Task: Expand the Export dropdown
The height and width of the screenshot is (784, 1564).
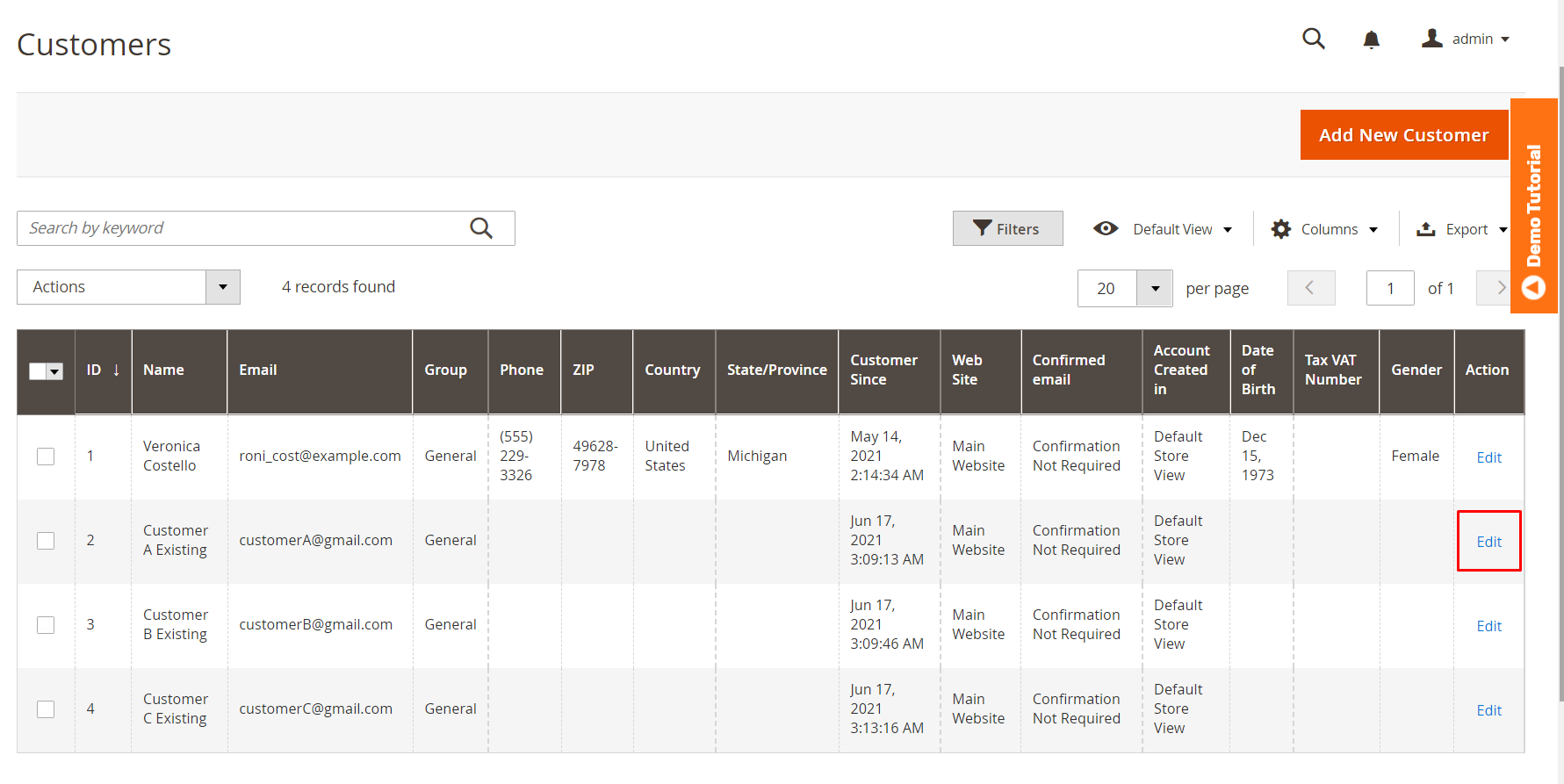Action: [1503, 230]
